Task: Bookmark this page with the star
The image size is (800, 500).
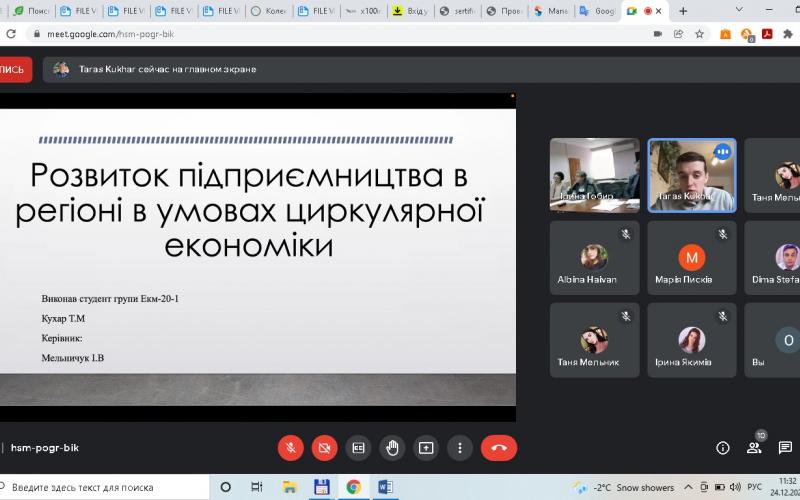Action: pos(699,34)
